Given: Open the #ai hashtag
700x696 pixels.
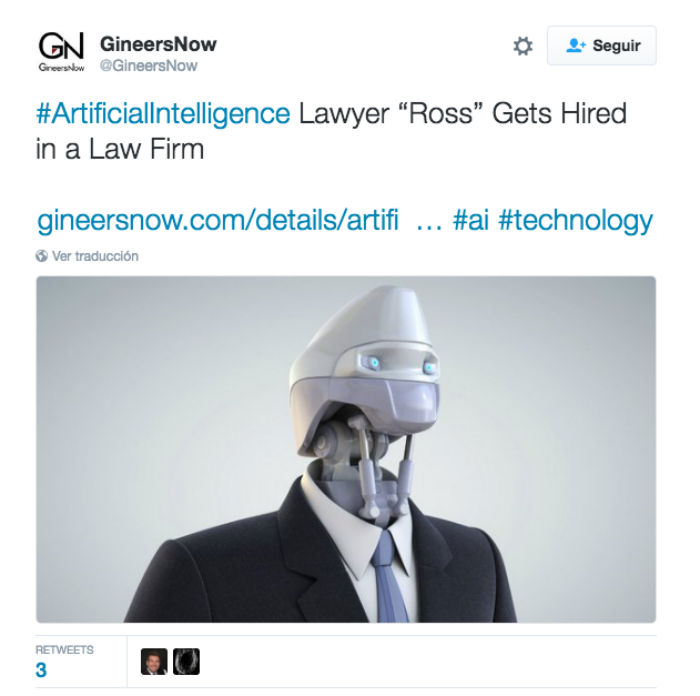Looking at the screenshot, I should tap(471, 220).
